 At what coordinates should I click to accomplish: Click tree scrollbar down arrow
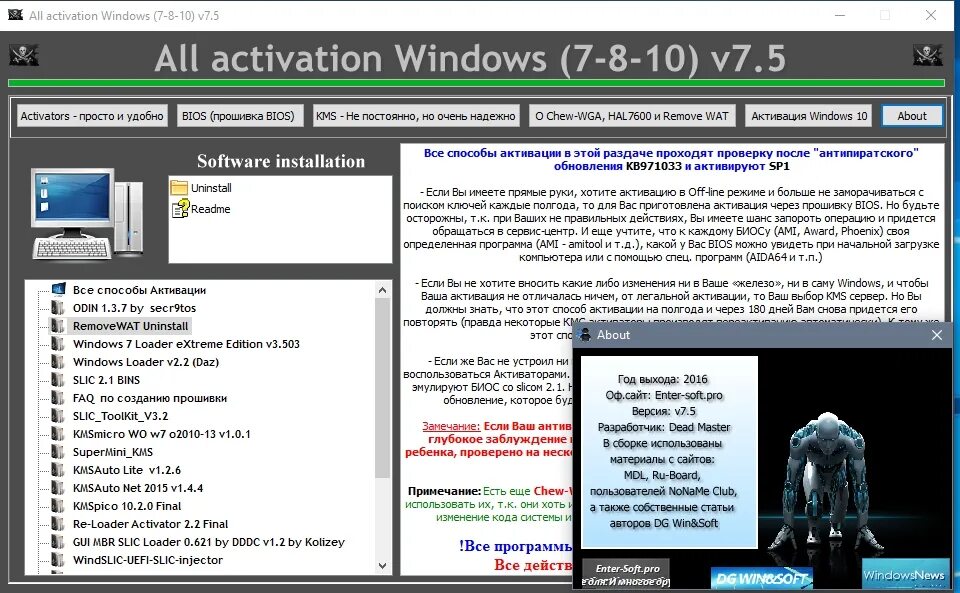pos(383,566)
